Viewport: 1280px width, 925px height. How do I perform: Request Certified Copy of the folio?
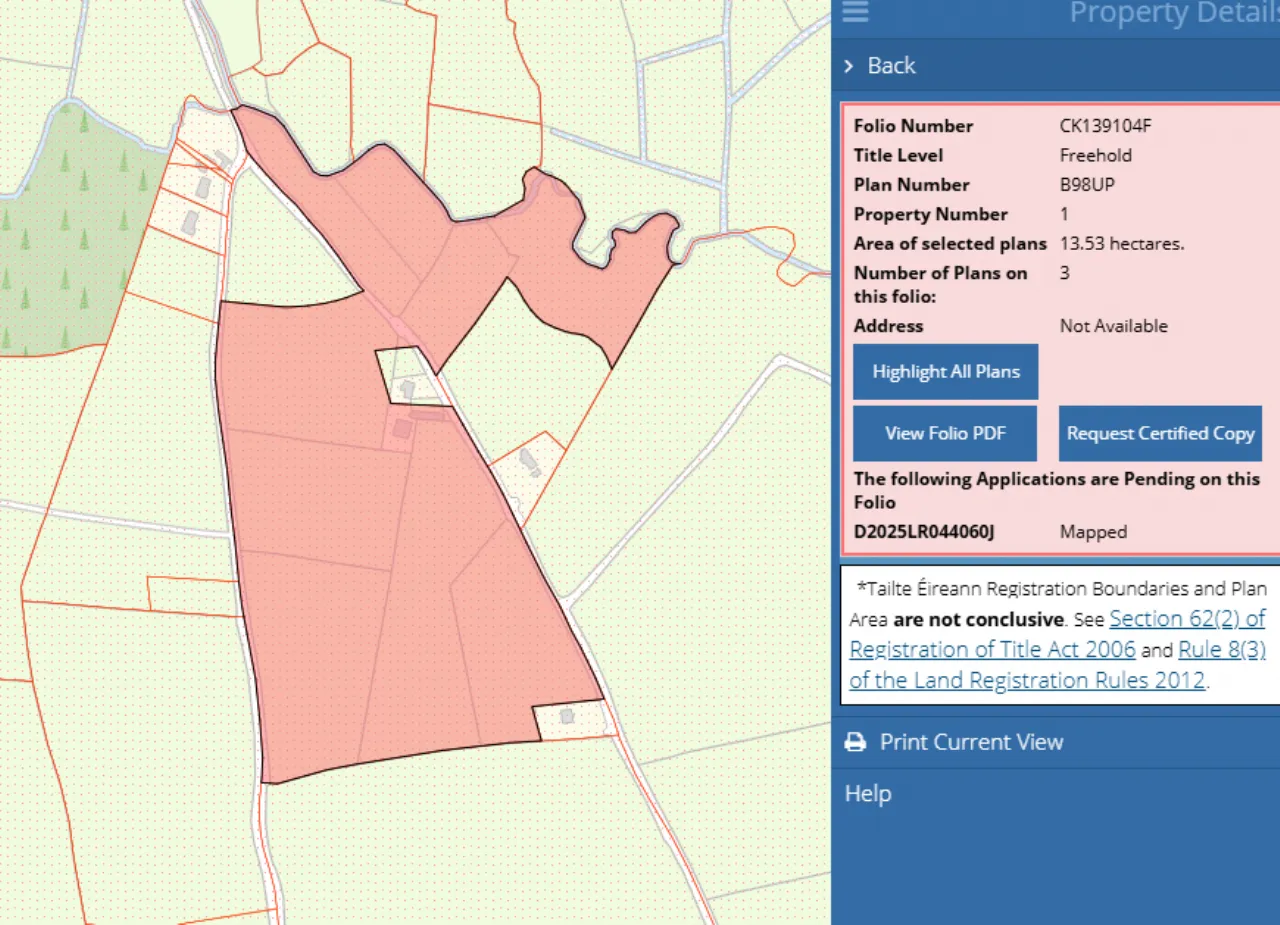tap(1160, 433)
